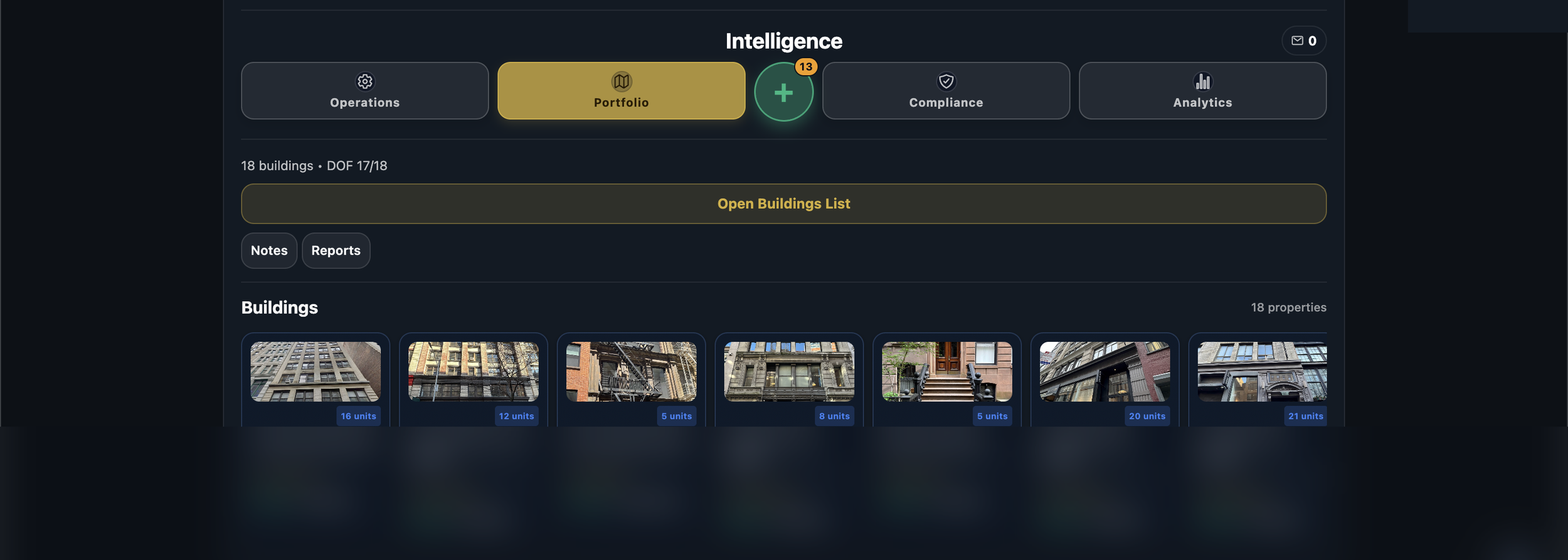
Task: Select the 21 units building thumbnail
Action: click(x=1262, y=372)
